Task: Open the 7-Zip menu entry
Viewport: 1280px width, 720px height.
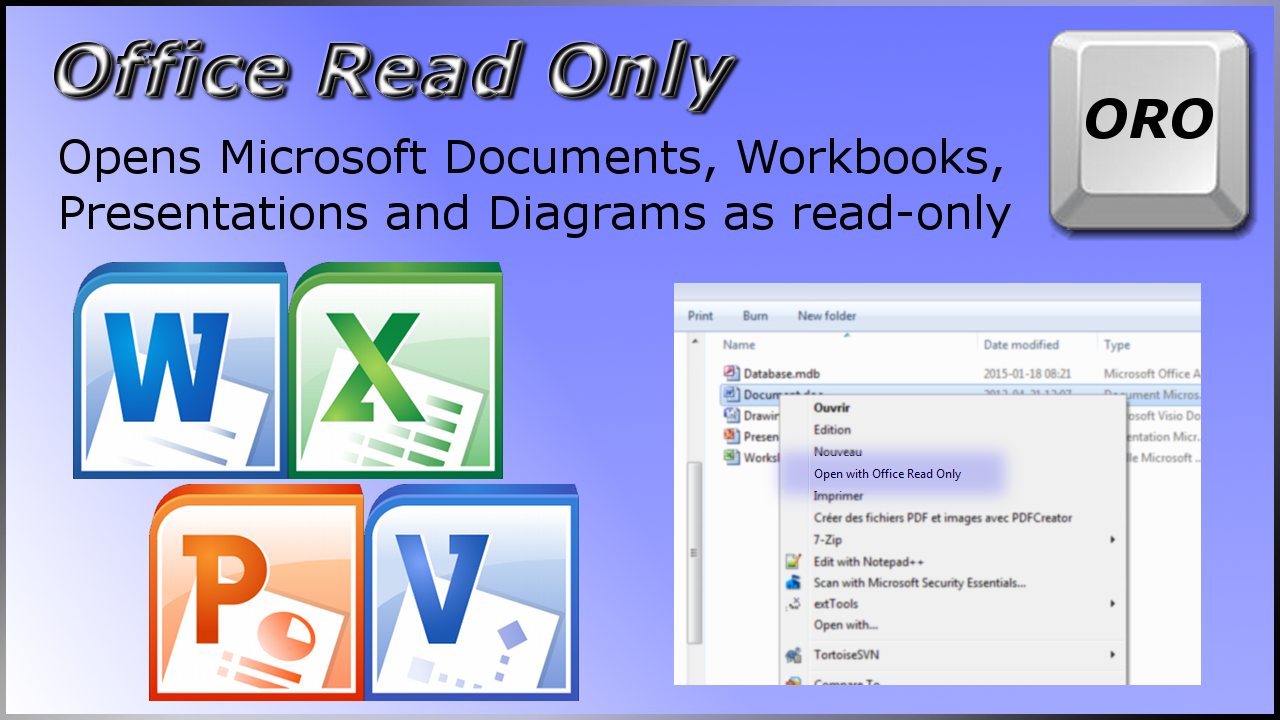Action: click(826, 540)
